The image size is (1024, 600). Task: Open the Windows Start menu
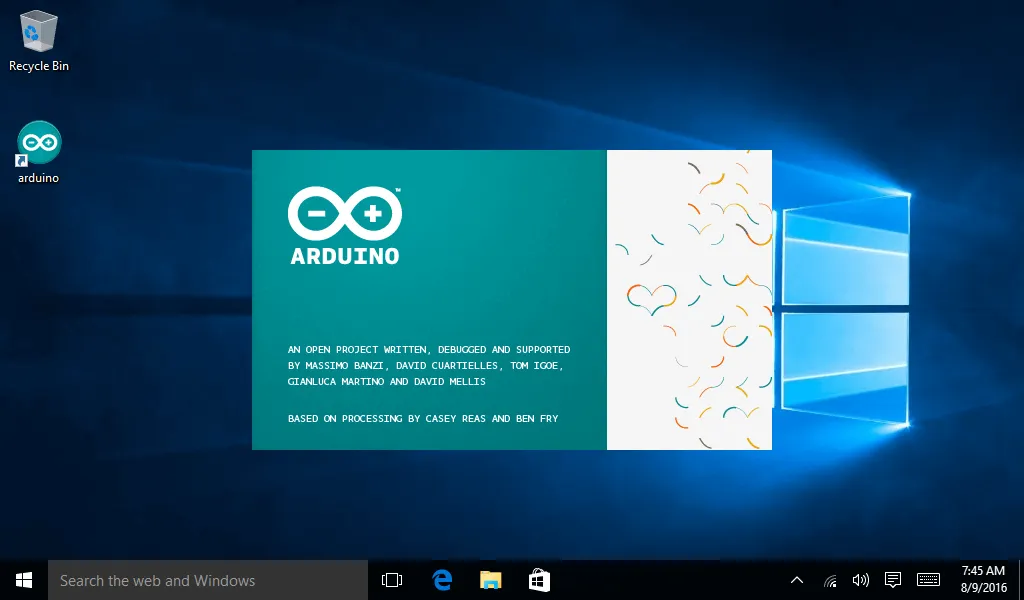coord(24,580)
